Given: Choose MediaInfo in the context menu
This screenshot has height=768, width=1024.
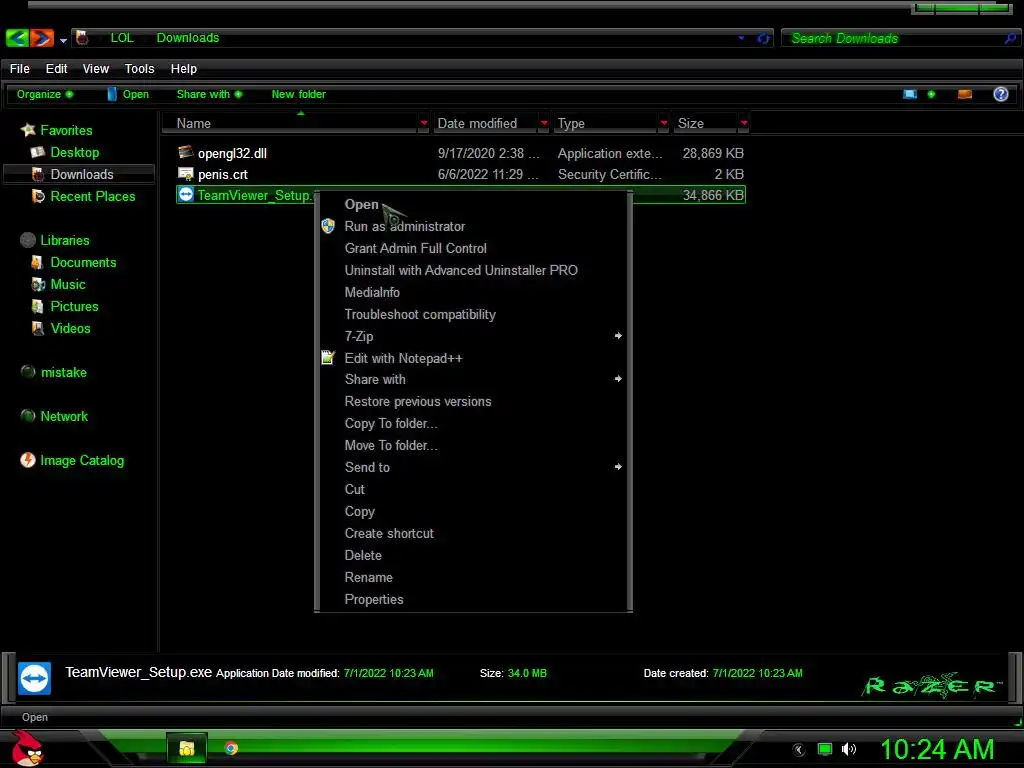Looking at the screenshot, I should pyautogui.click(x=473, y=293).
